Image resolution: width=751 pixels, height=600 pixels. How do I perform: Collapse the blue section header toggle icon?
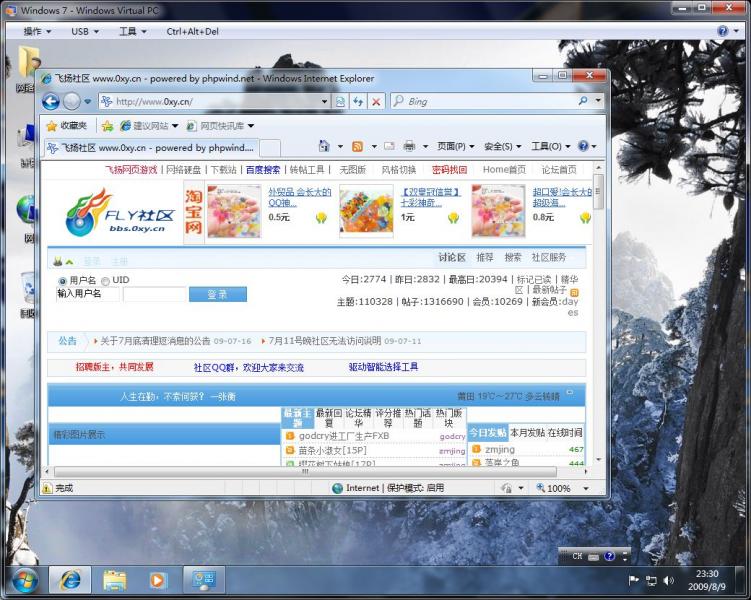pyautogui.click(x=569, y=392)
